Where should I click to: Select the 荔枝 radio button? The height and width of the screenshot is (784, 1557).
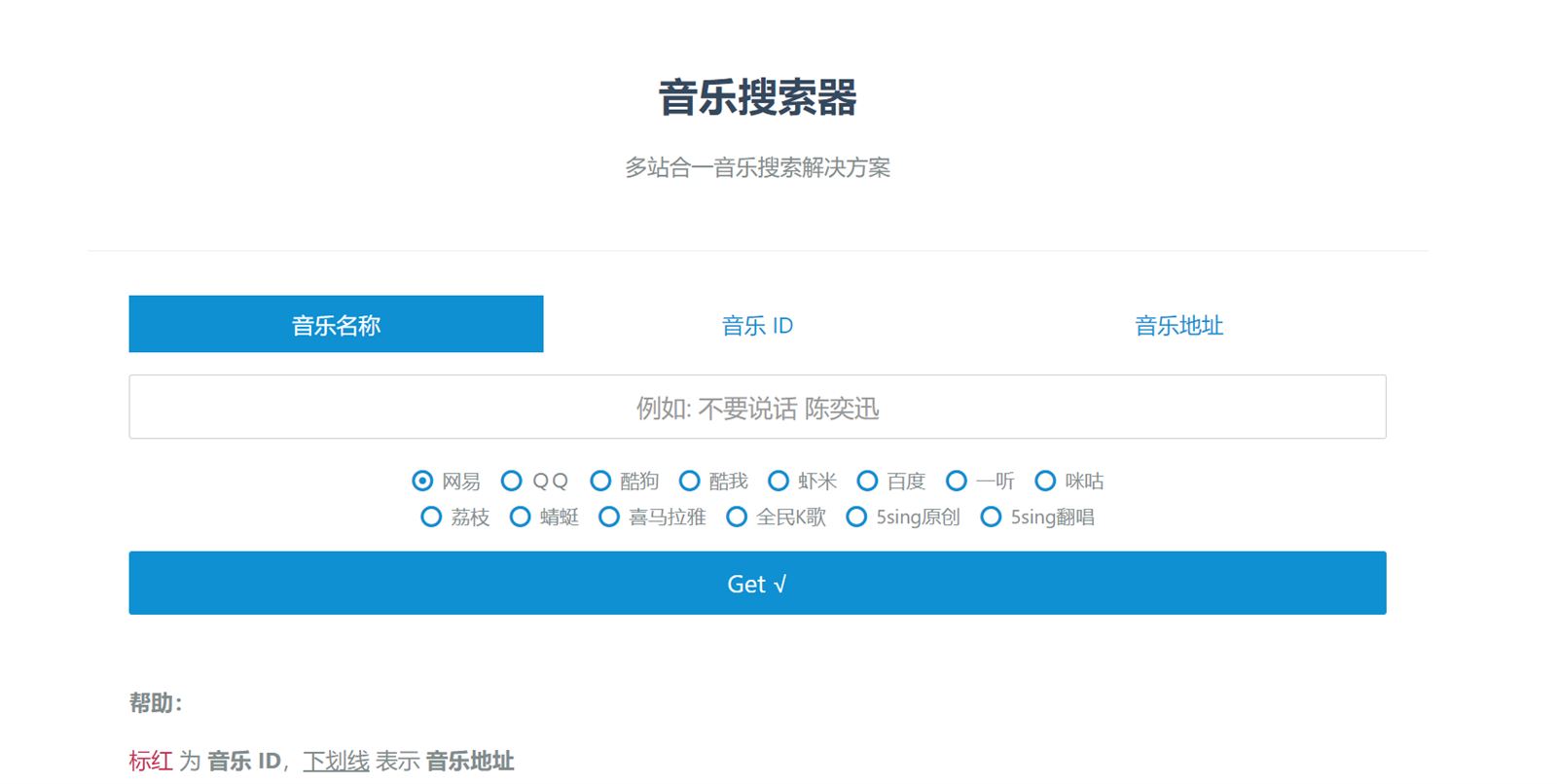pos(431,517)
